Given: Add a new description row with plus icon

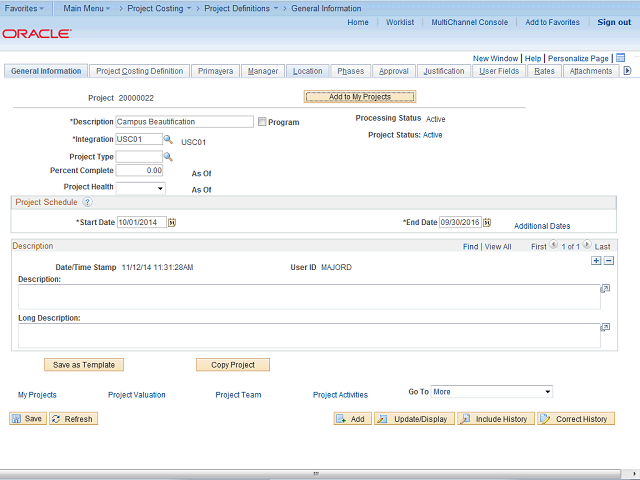Looking at the screenshot, I should [597, 260].
